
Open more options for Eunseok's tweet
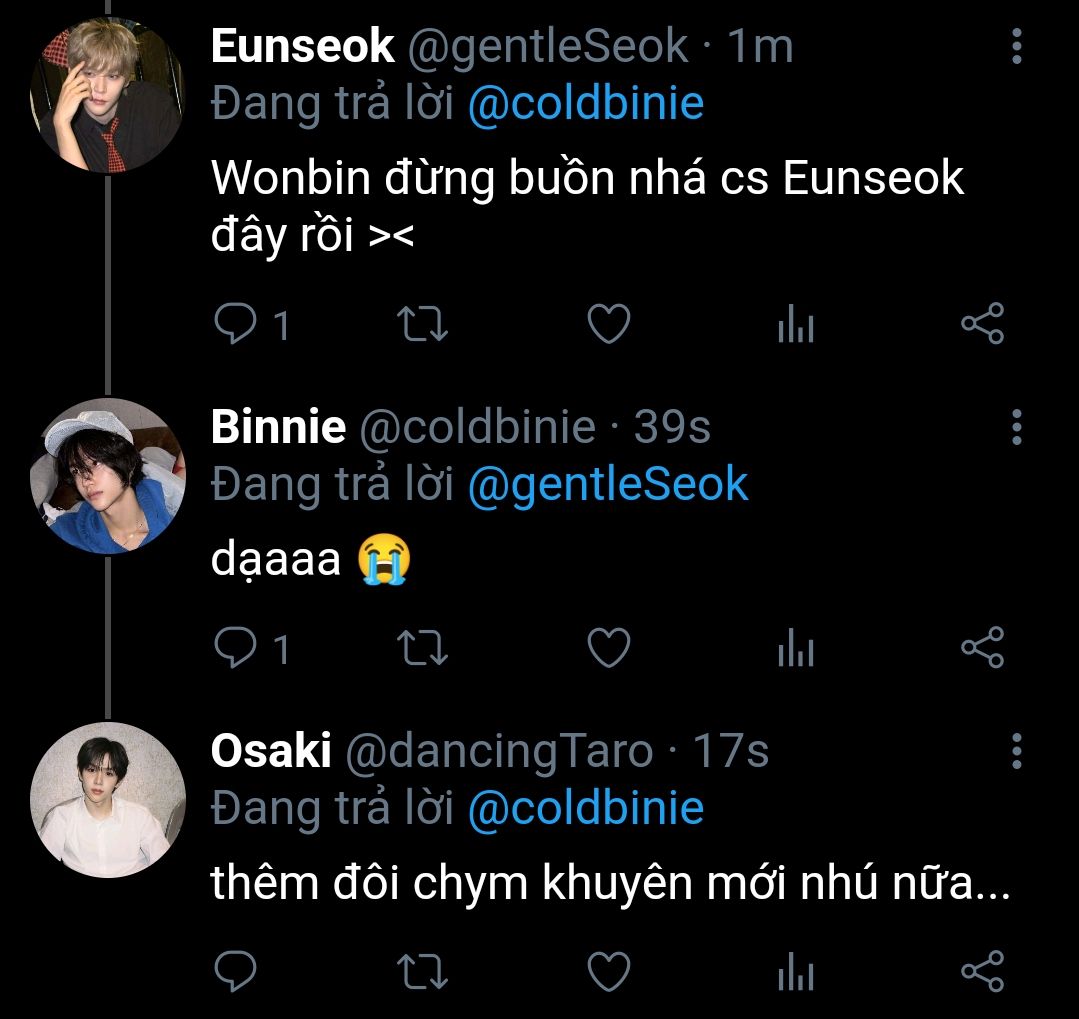[x=1017, y=46]
